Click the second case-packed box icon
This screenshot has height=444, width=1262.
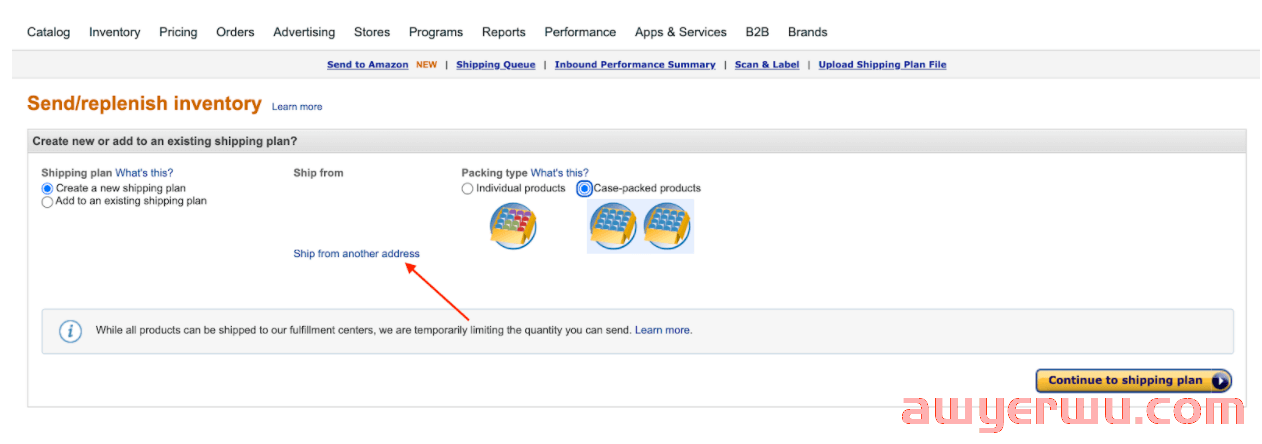click(668, 225)
